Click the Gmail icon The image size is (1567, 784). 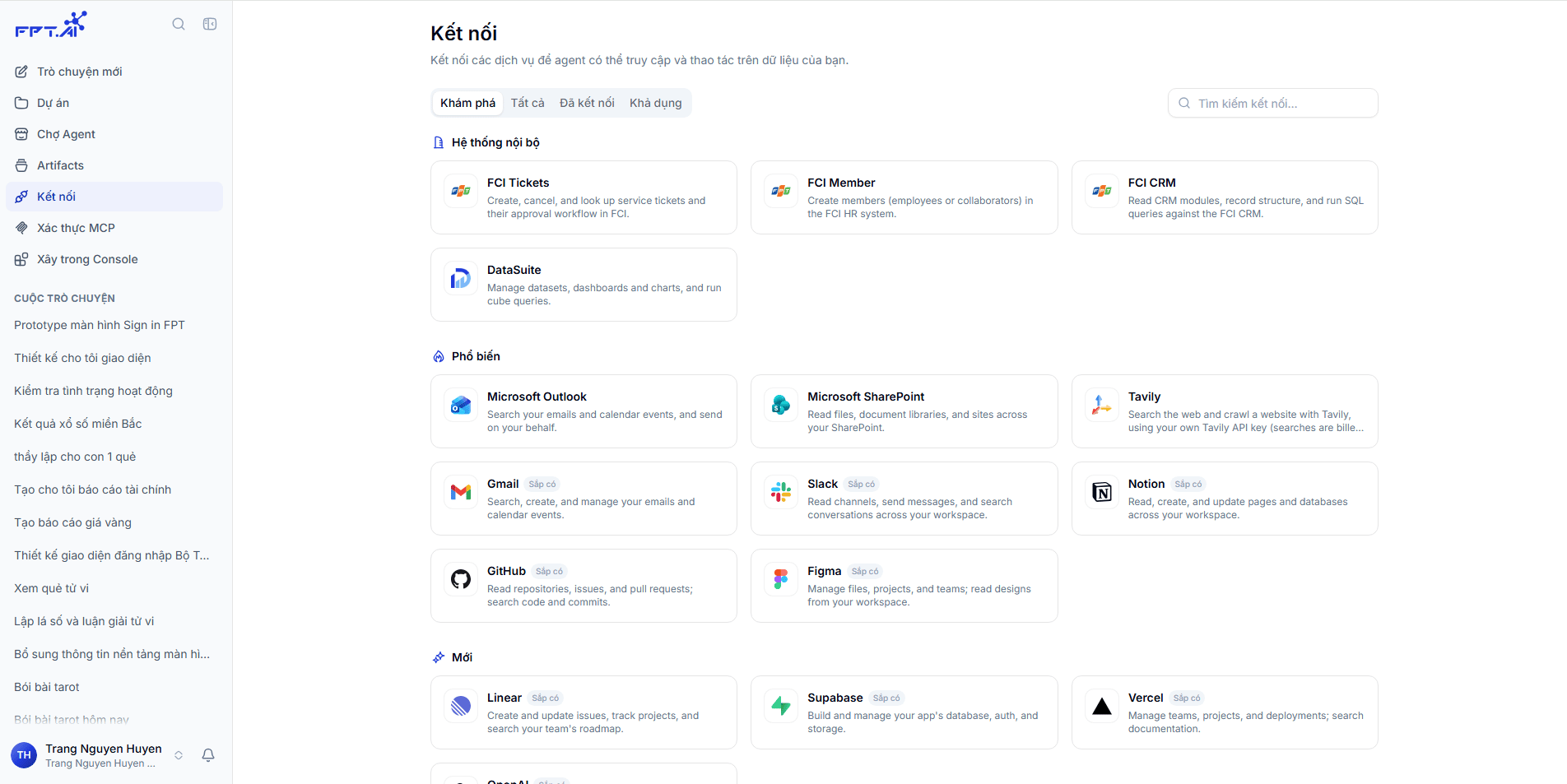[461, 492]
